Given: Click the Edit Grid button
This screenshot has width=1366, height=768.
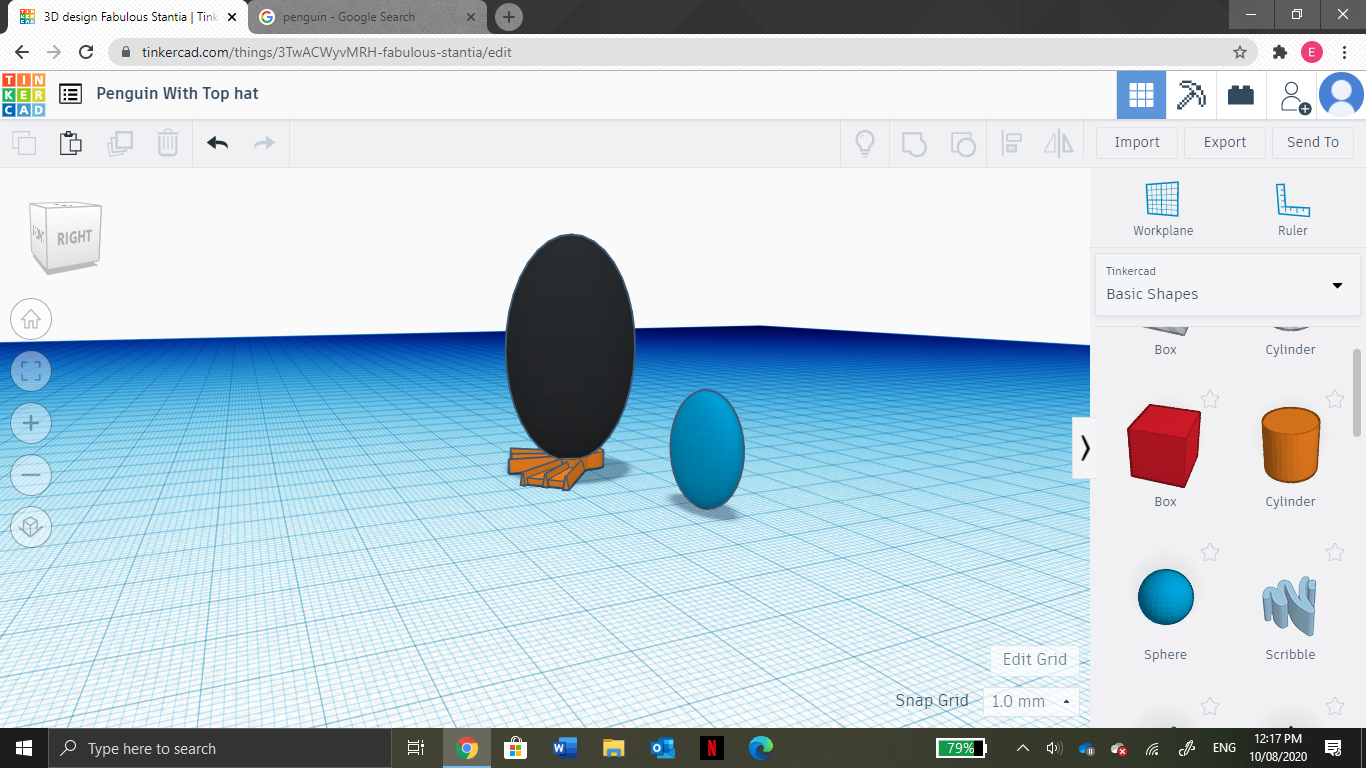Looking at the screenshot, I should (x=1035, y=659).
